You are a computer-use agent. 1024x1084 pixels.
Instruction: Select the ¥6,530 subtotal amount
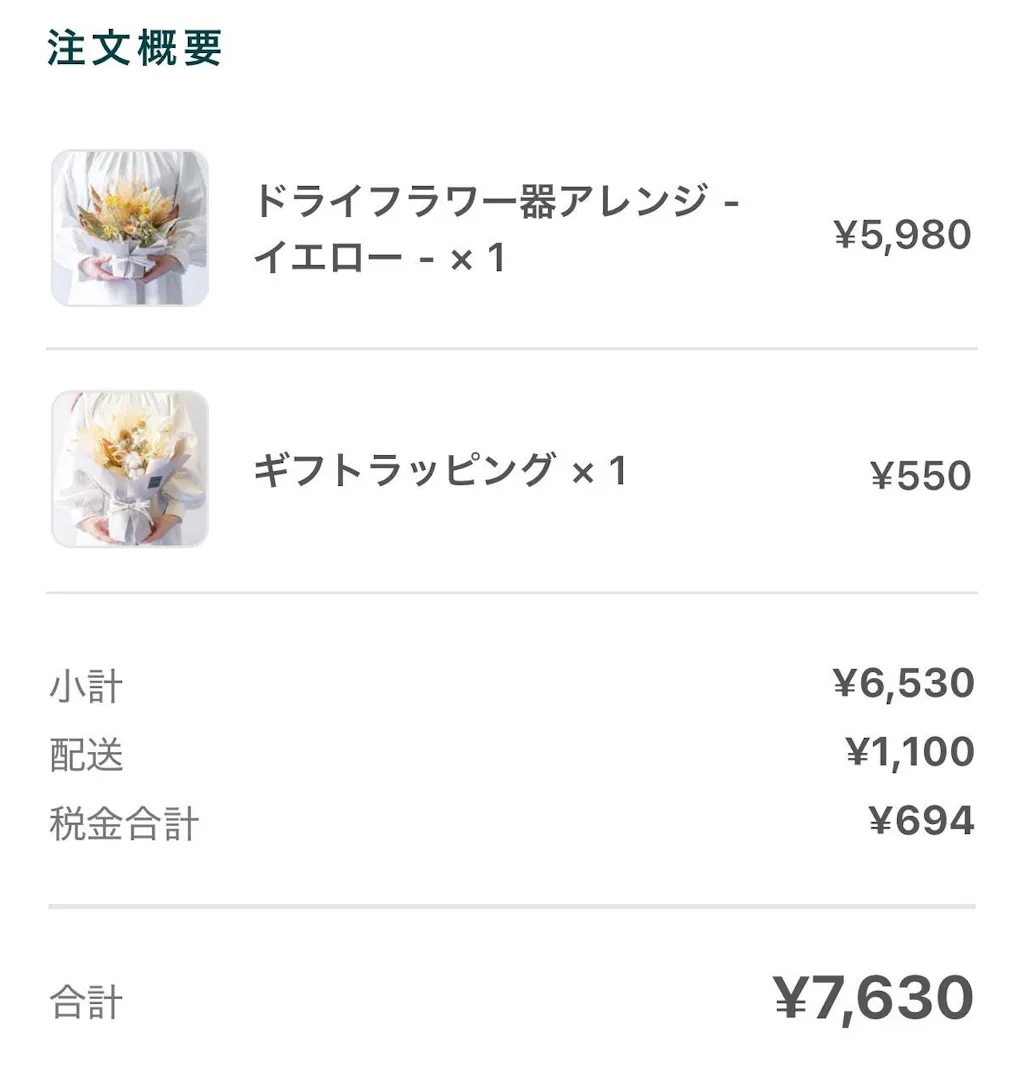[x=903, y=684]
